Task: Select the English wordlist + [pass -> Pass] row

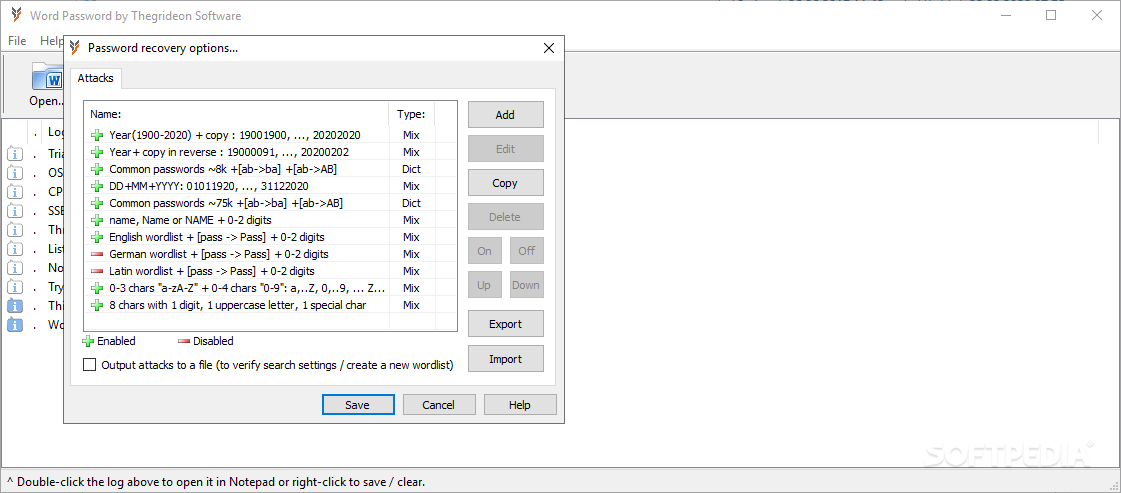Action: point(270,236)
